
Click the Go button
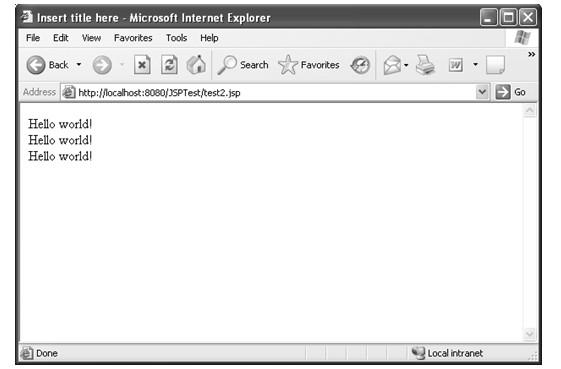click(511, 92)
